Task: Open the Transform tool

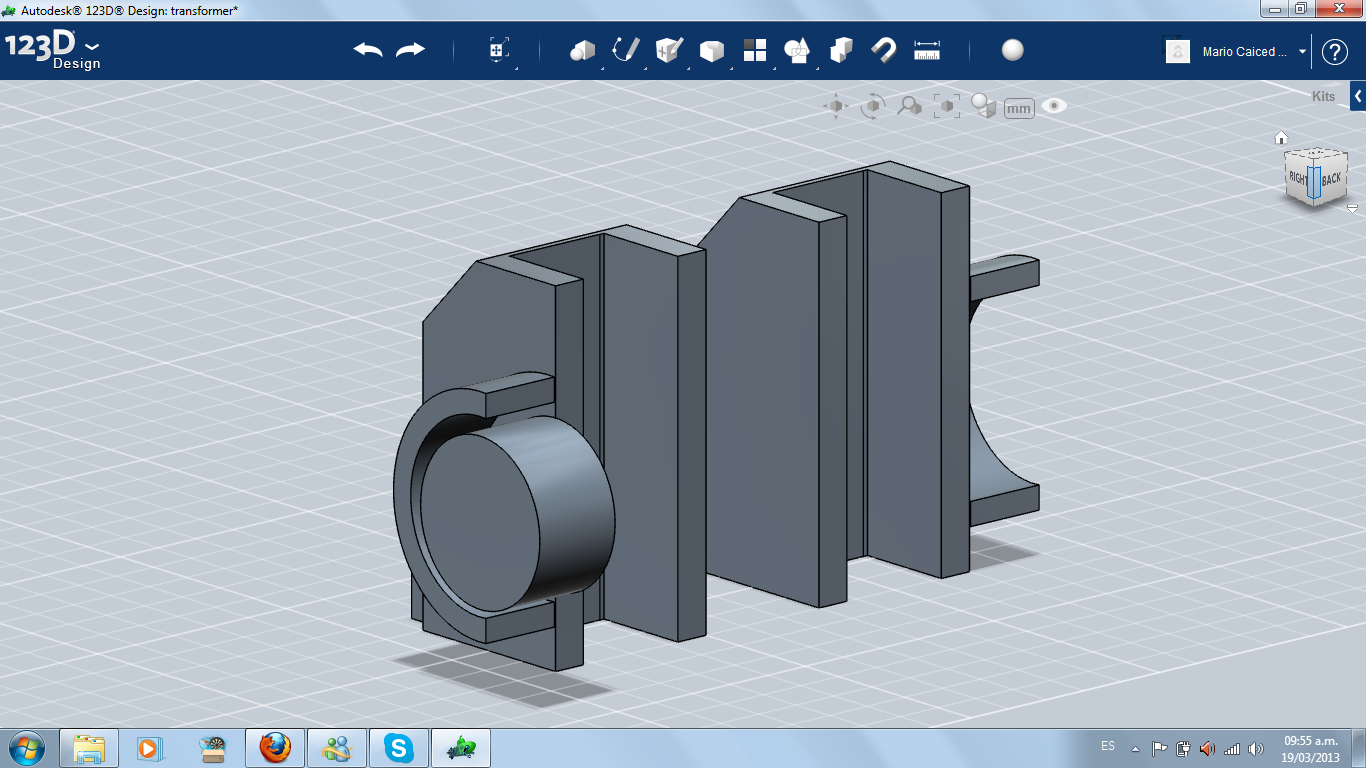Action: pos(499,50)
